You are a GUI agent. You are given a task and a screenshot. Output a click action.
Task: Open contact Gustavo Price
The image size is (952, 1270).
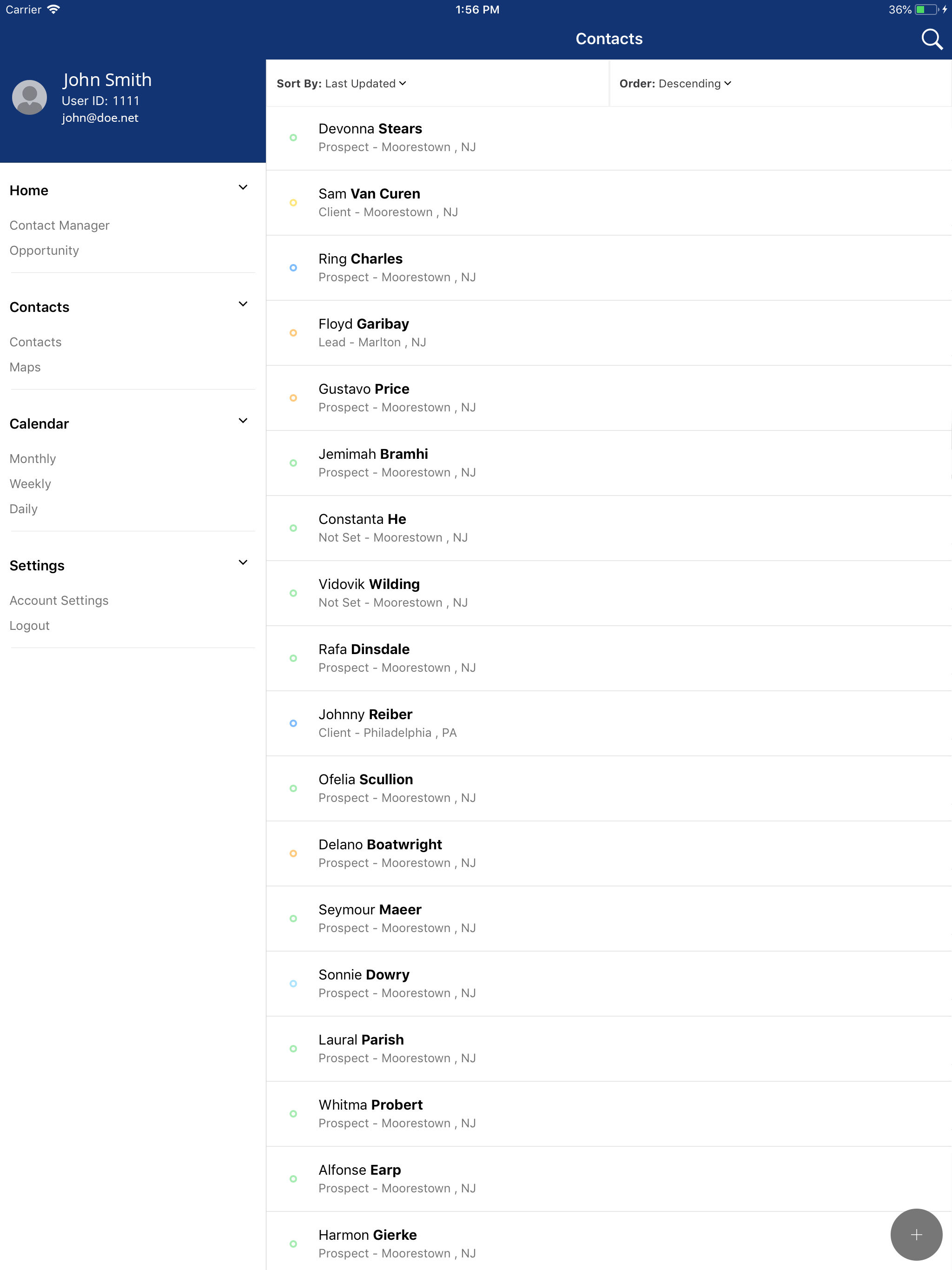pyautogui.click(x=608, y=398)
